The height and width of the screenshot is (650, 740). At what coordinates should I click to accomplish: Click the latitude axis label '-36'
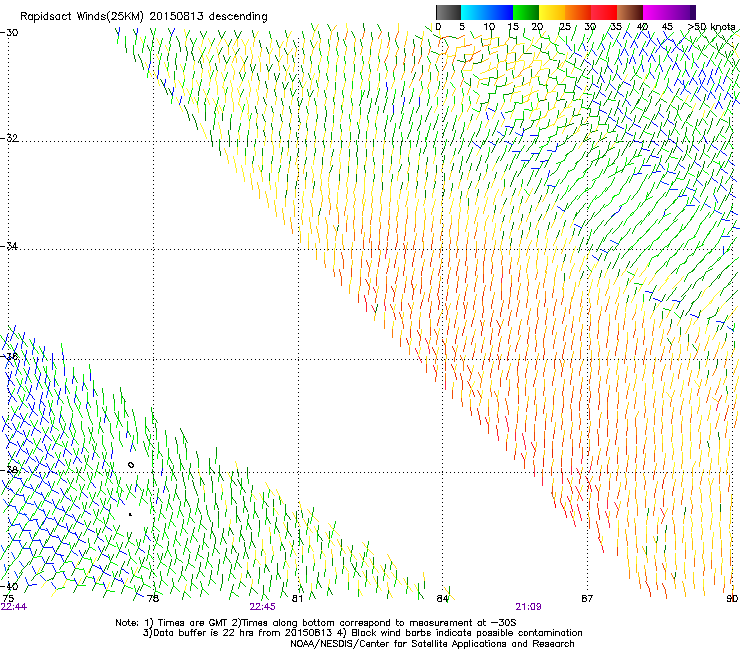coord(9,356)
